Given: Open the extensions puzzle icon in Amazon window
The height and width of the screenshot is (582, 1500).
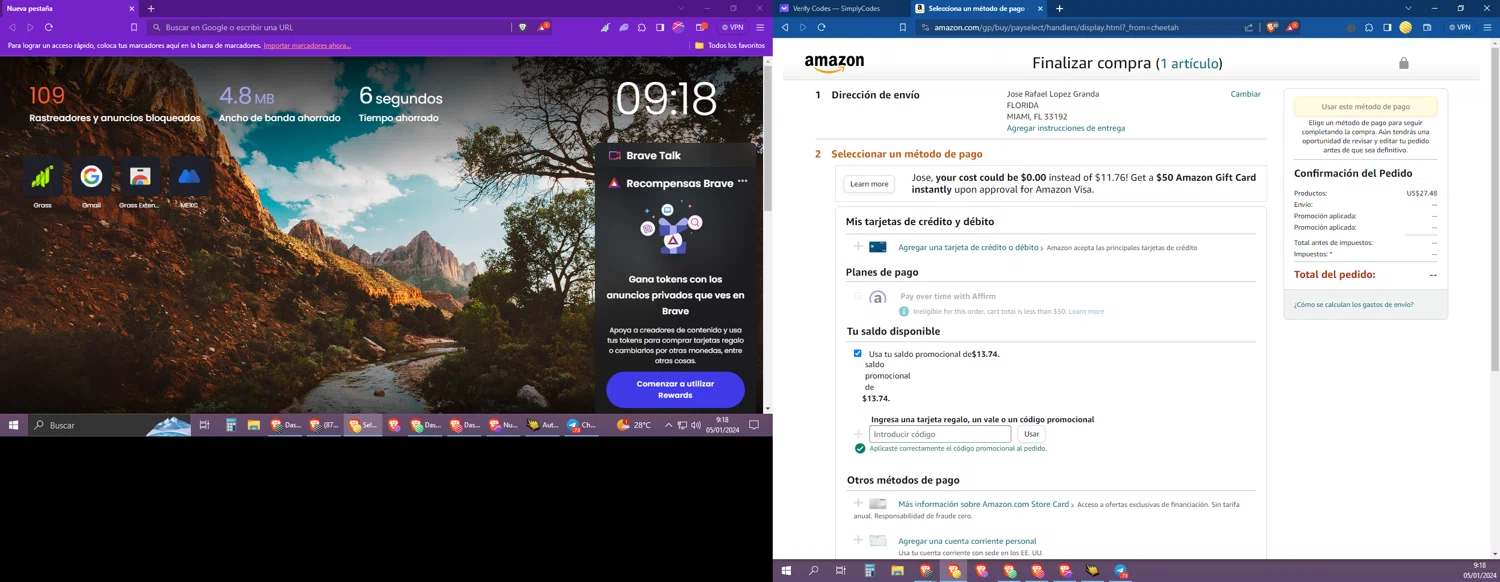Looking at the screenshot, I should coord(1369,27).
